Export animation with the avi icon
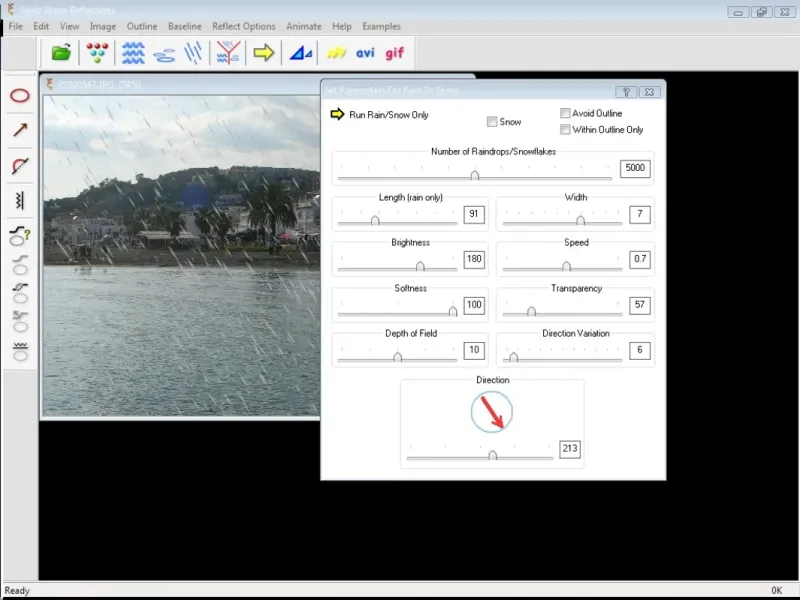The height and width of the screenshot is (600, 800). click(x=365, y=53)
